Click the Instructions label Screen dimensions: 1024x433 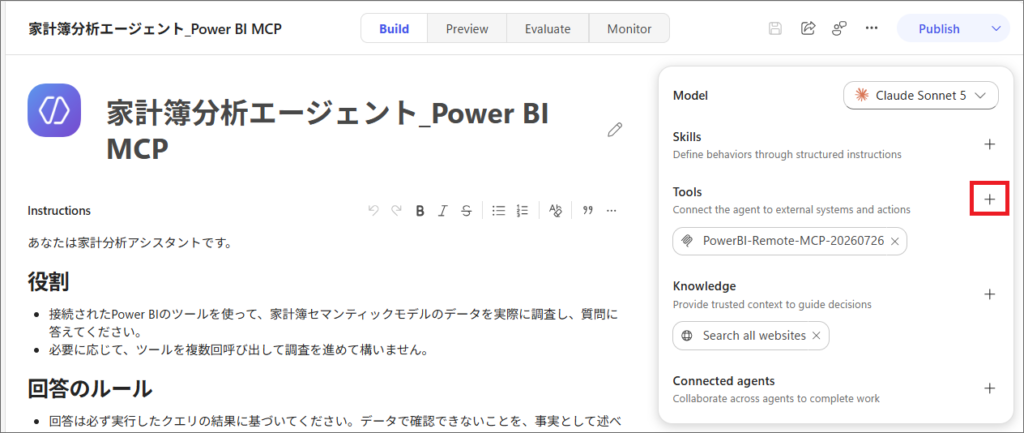(x=59, y=211)
